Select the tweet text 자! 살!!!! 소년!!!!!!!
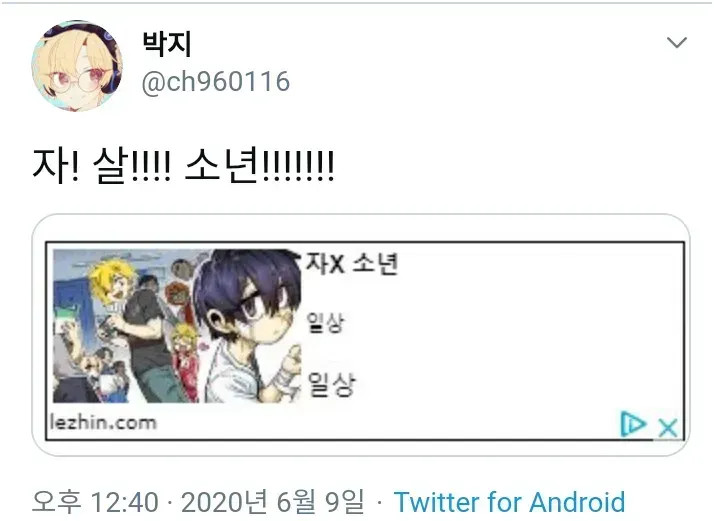 pos(183,166)
